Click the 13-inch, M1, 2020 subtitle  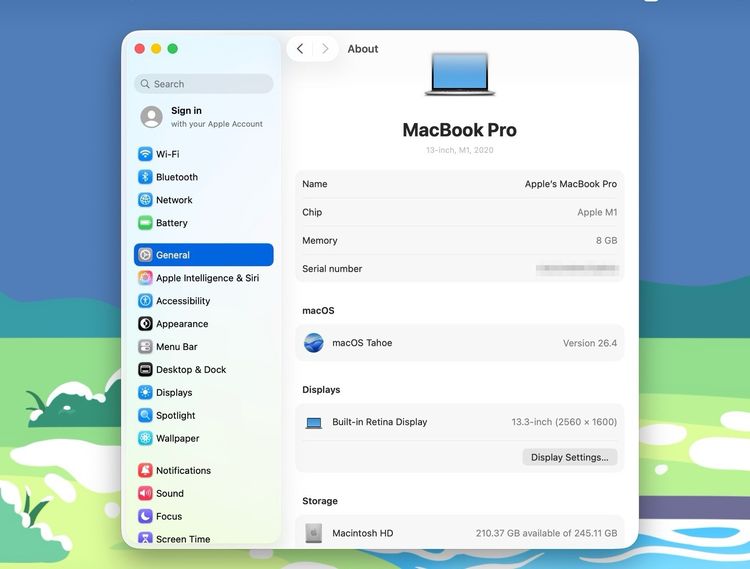(x=460, y=150)
